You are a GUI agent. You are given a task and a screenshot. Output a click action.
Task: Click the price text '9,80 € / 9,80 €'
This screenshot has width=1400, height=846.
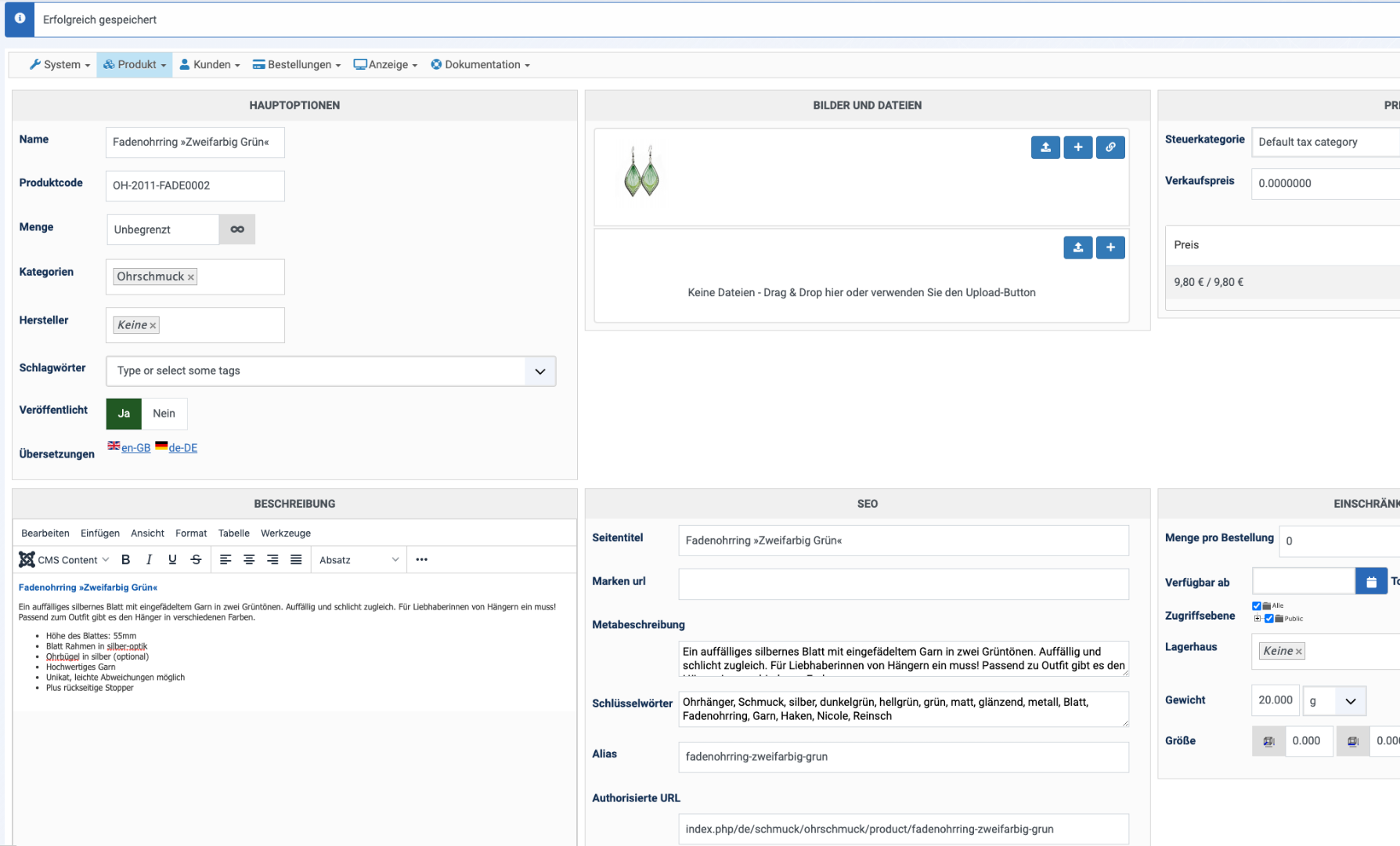click(x=1208, y=282)
